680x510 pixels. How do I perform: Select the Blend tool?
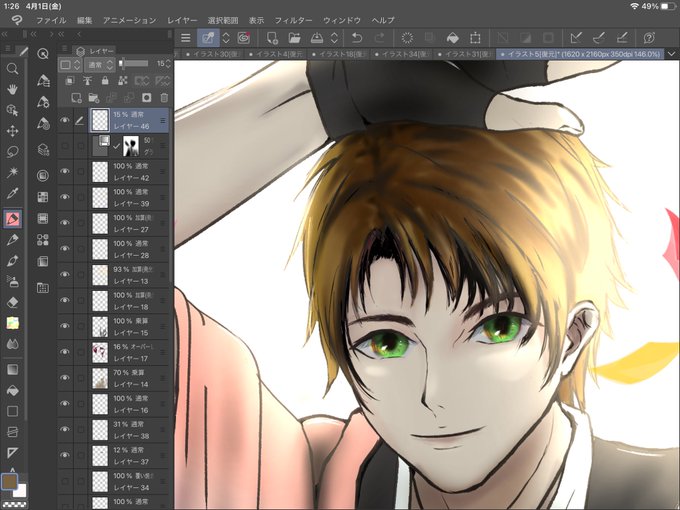13,344
